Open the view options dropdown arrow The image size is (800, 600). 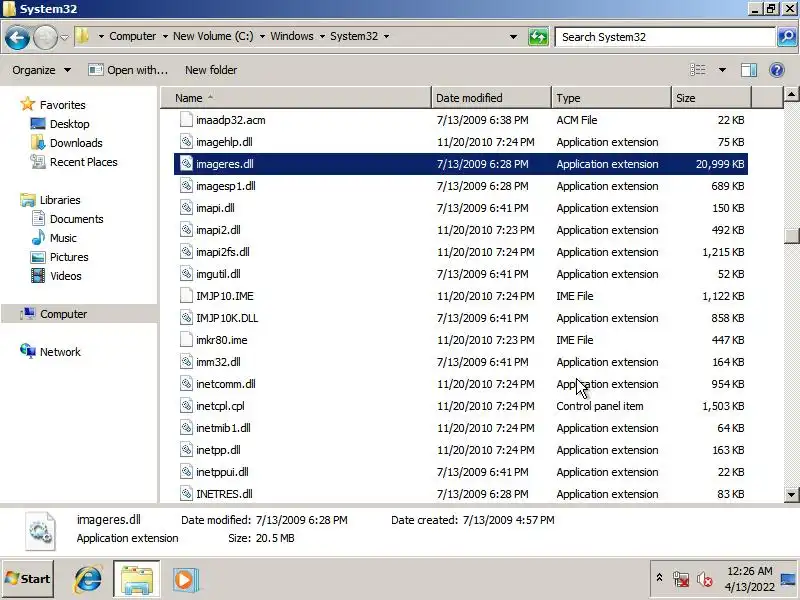click(722, 70)
